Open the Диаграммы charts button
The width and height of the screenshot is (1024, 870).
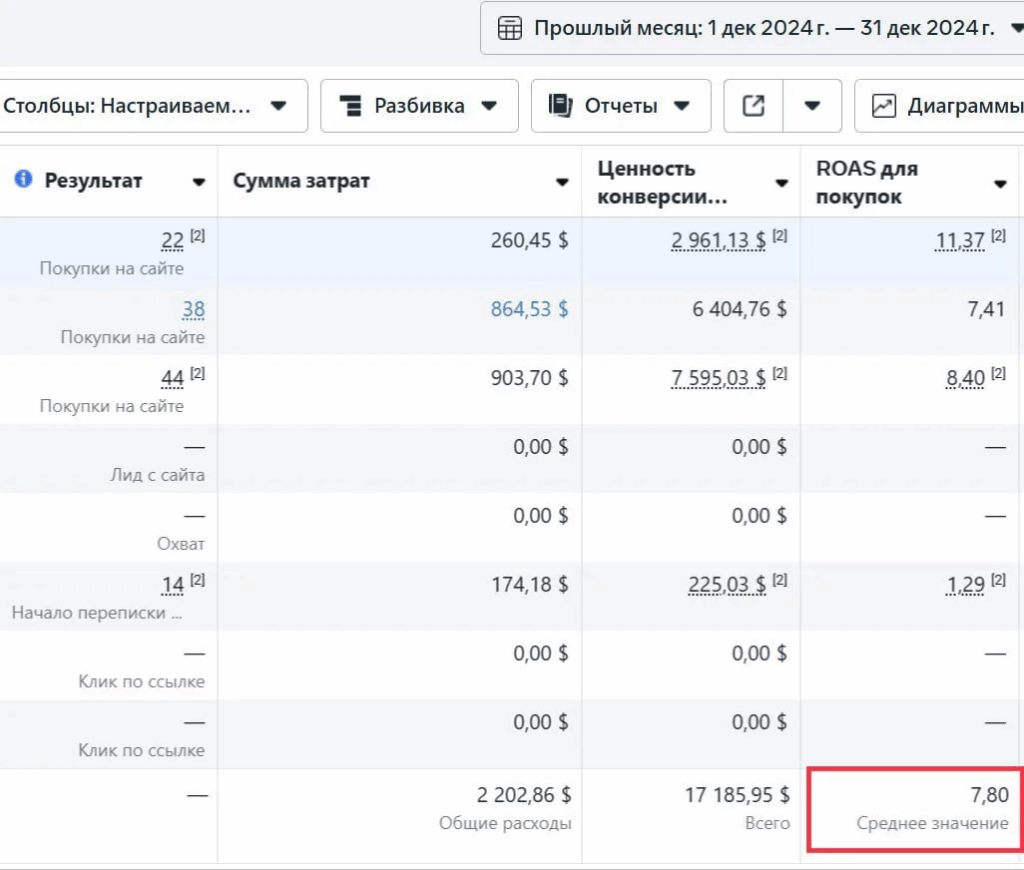(939, 106)
